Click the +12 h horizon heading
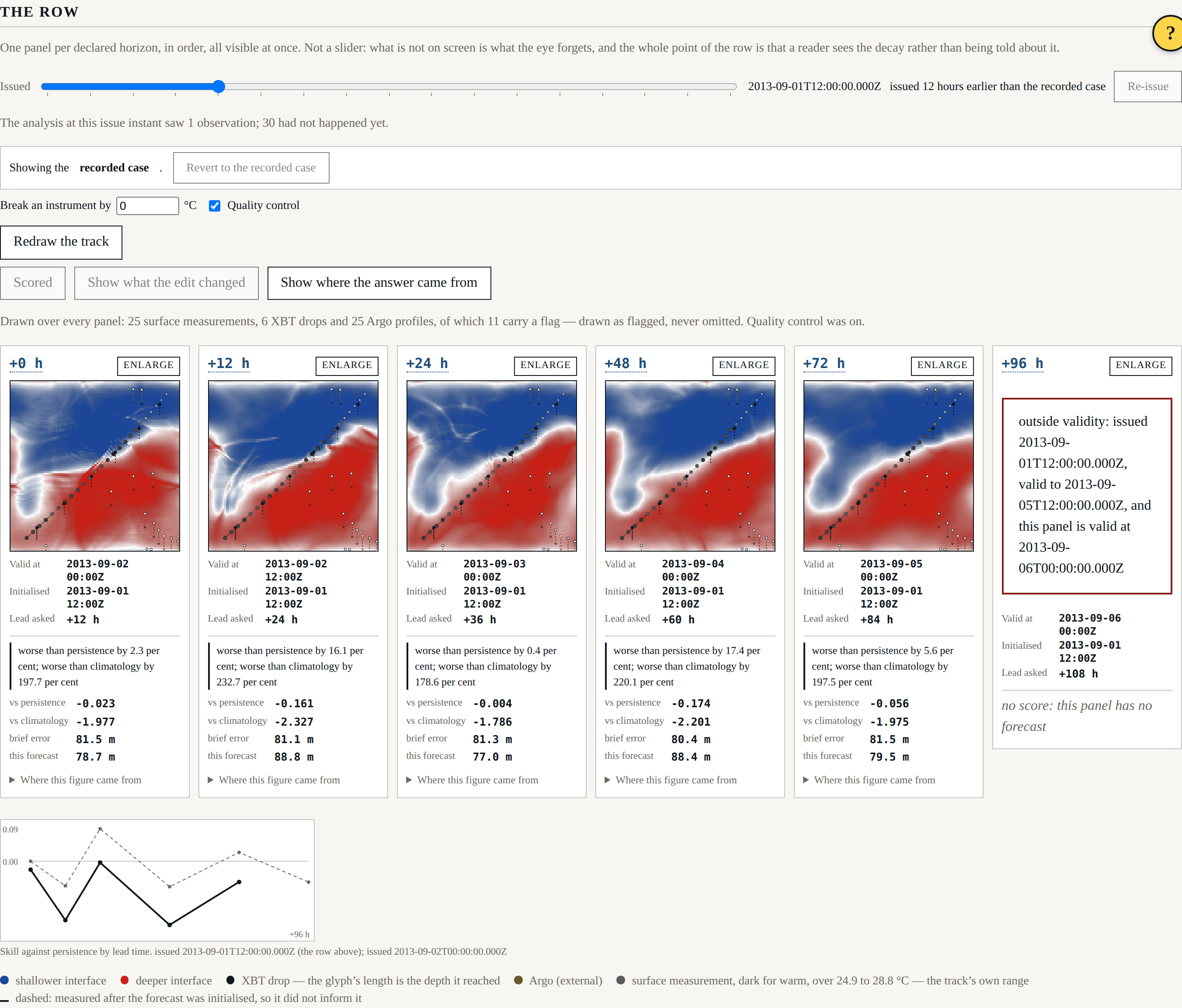1182x1008 pixels. 229,364
